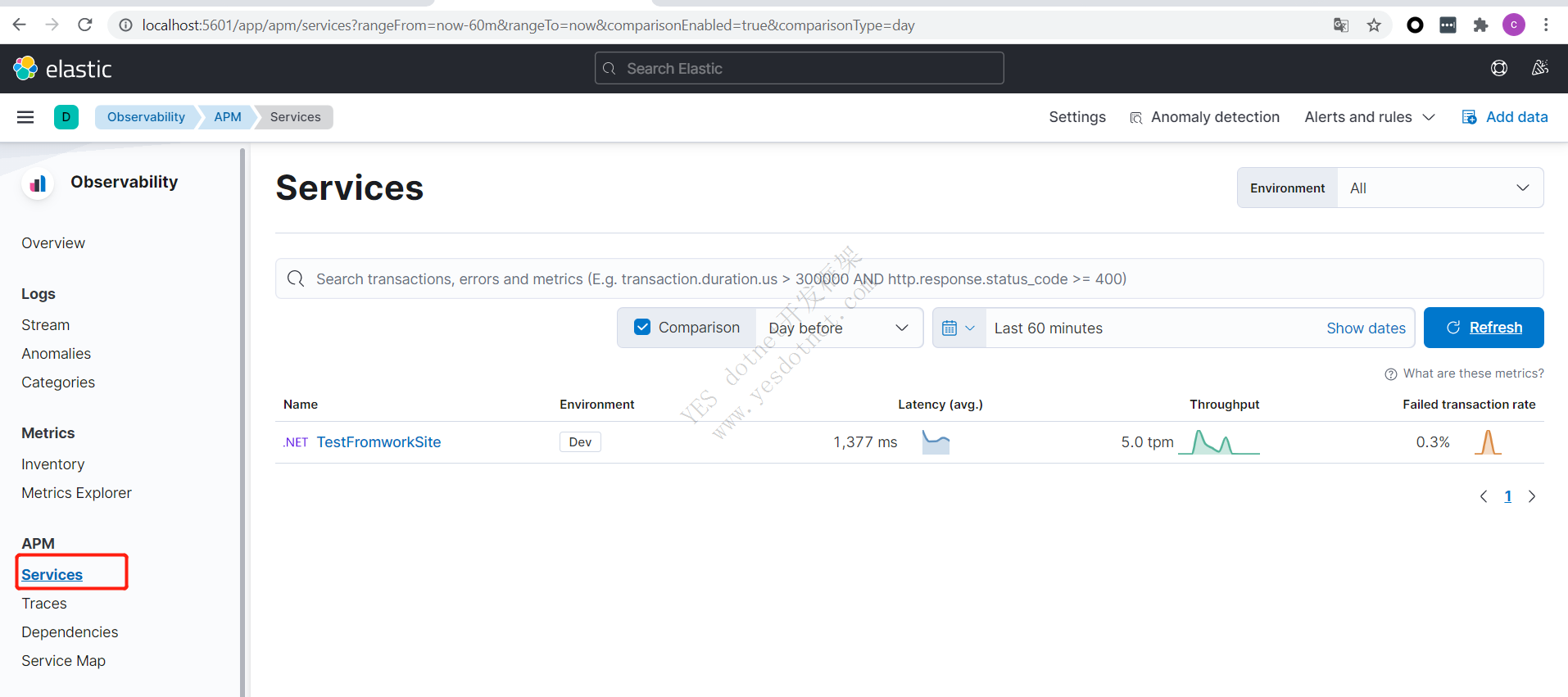Click the Failed transaction rate column header
Viewport: 1568px width, 697px height.
coord(1469,405)
